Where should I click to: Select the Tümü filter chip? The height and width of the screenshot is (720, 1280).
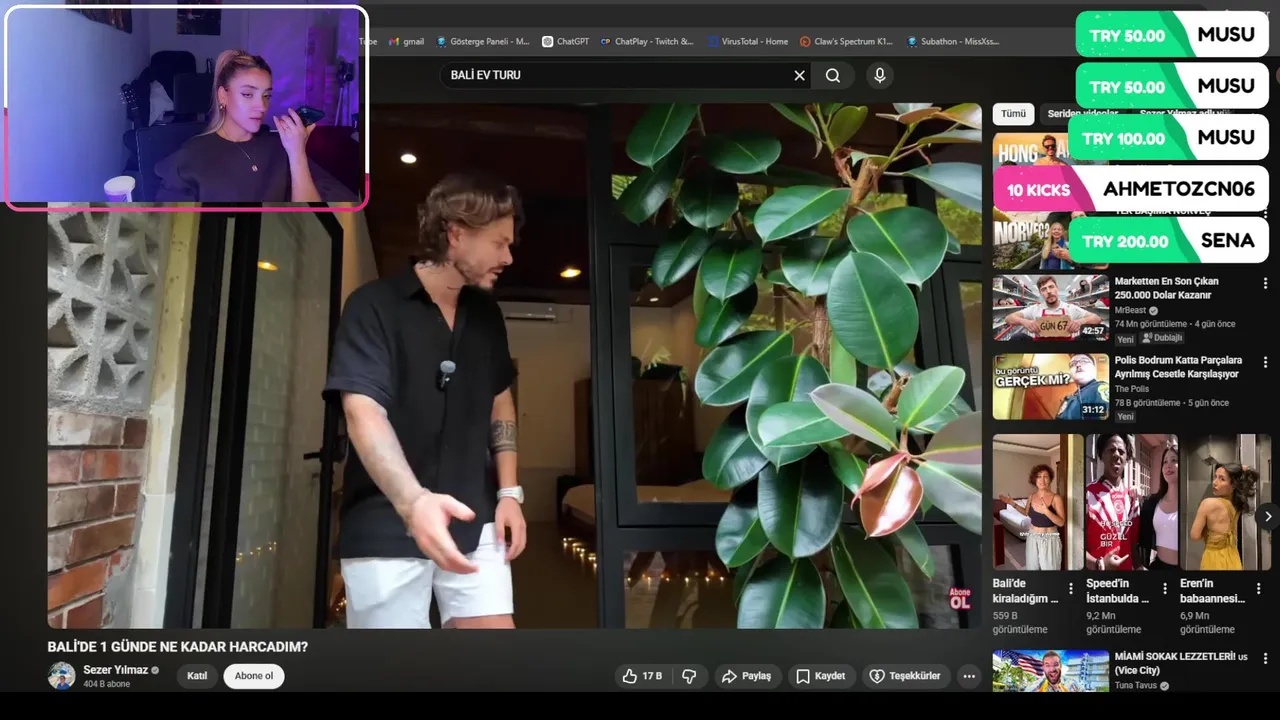[1013, 114]
